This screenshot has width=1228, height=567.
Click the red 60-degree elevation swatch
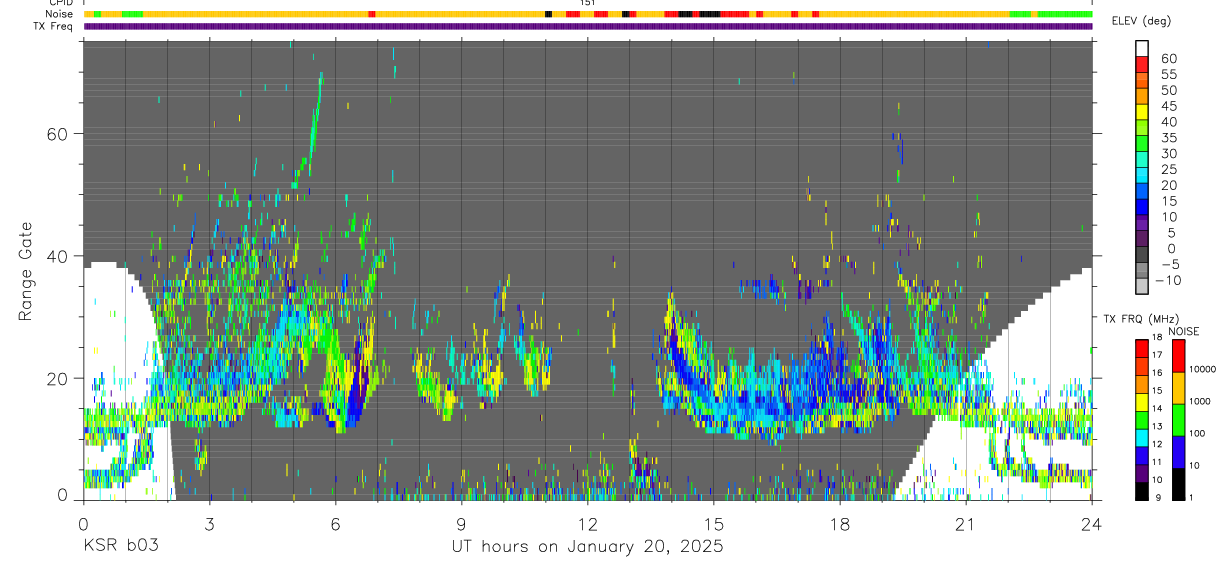pyautogui.click(x=1142, y=66)
